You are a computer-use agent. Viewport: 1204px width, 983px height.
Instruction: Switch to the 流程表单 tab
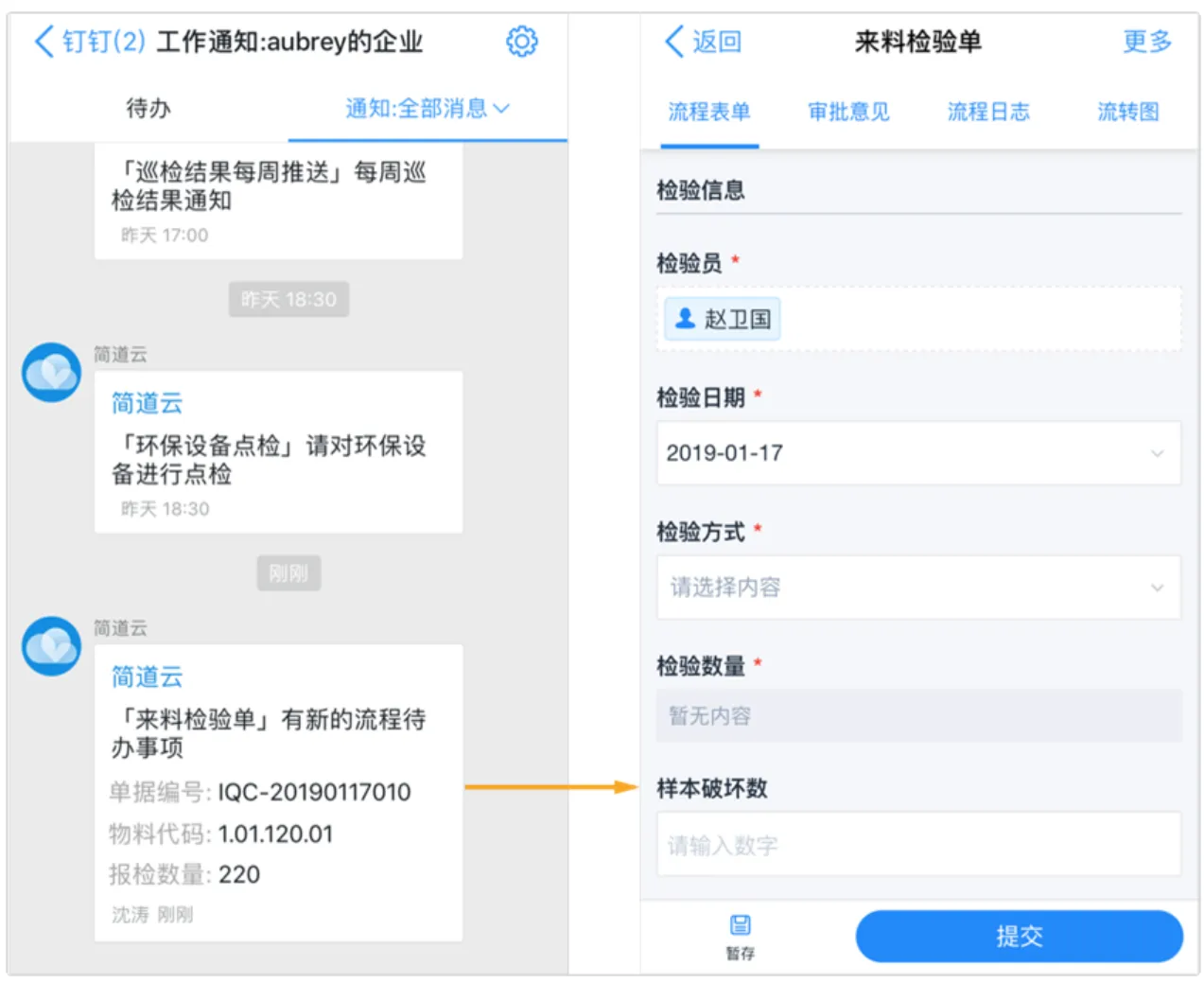point(709,112)
